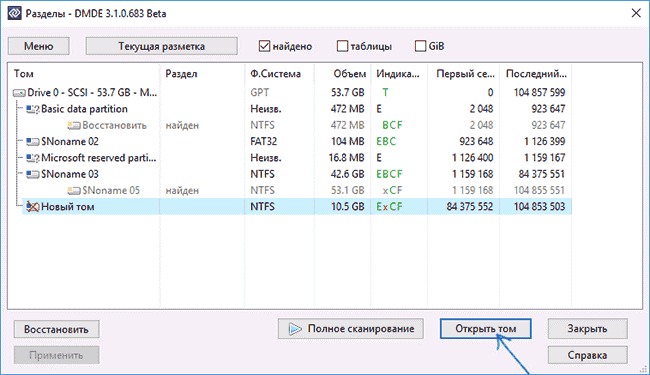Screen dimensions: 650x375
Task: Click the $Noname 02 volume icon
Action: click(33, 142)
